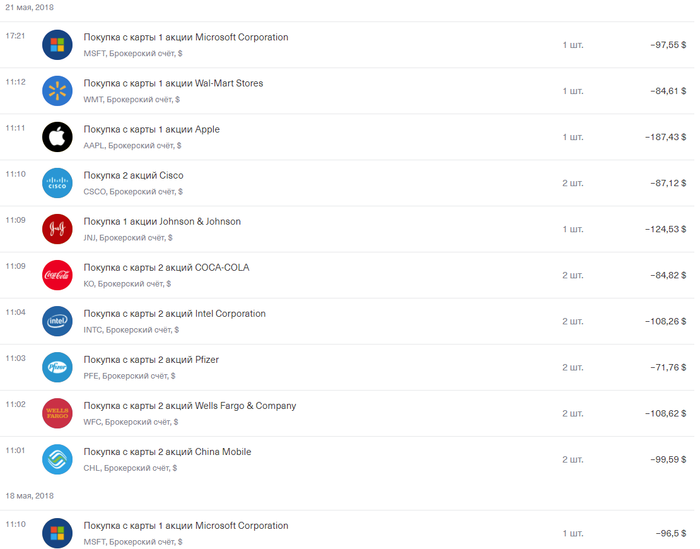Open the Coca-Cola logo icon
700x549 pixels.
pyautogui.click(x=57, y=275)
